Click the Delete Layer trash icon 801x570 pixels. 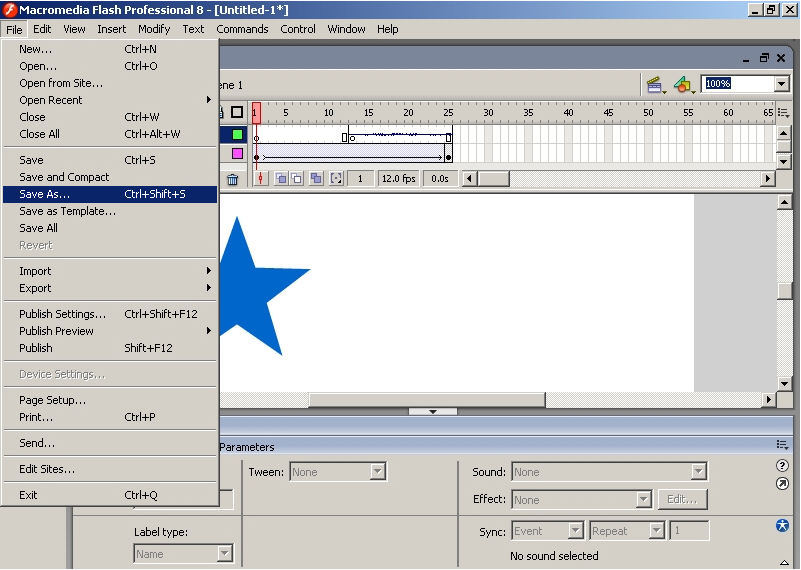point(232,179)
